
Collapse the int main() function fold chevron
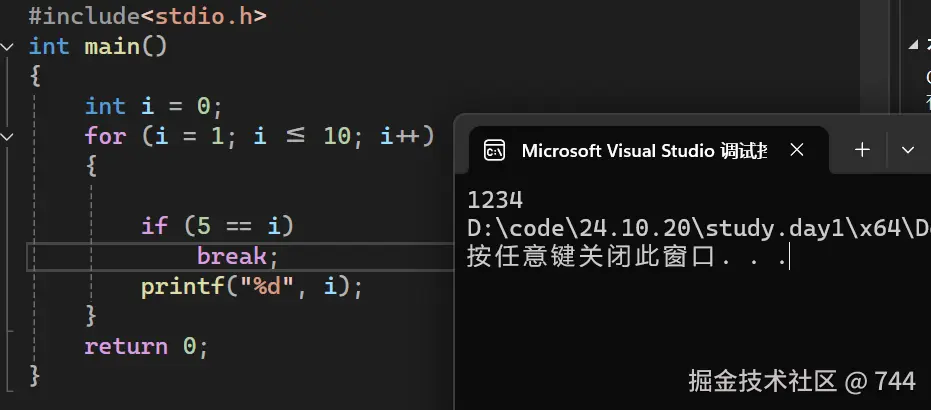(x=7, y=47)
